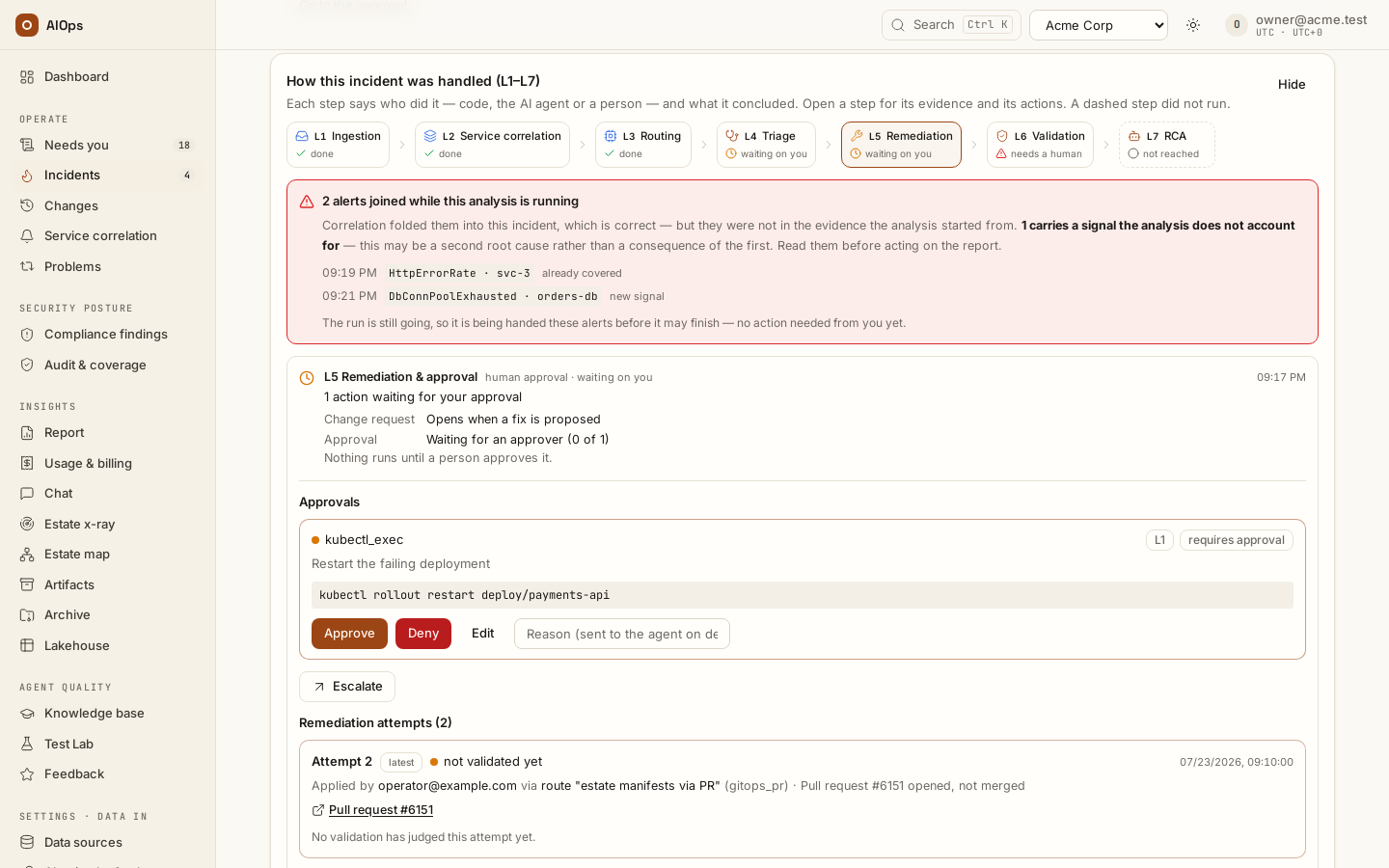The height and width of the screenshot is (868, 1389).
Task: Click the Feedback star icon
Action: click(x=27, y=774)
